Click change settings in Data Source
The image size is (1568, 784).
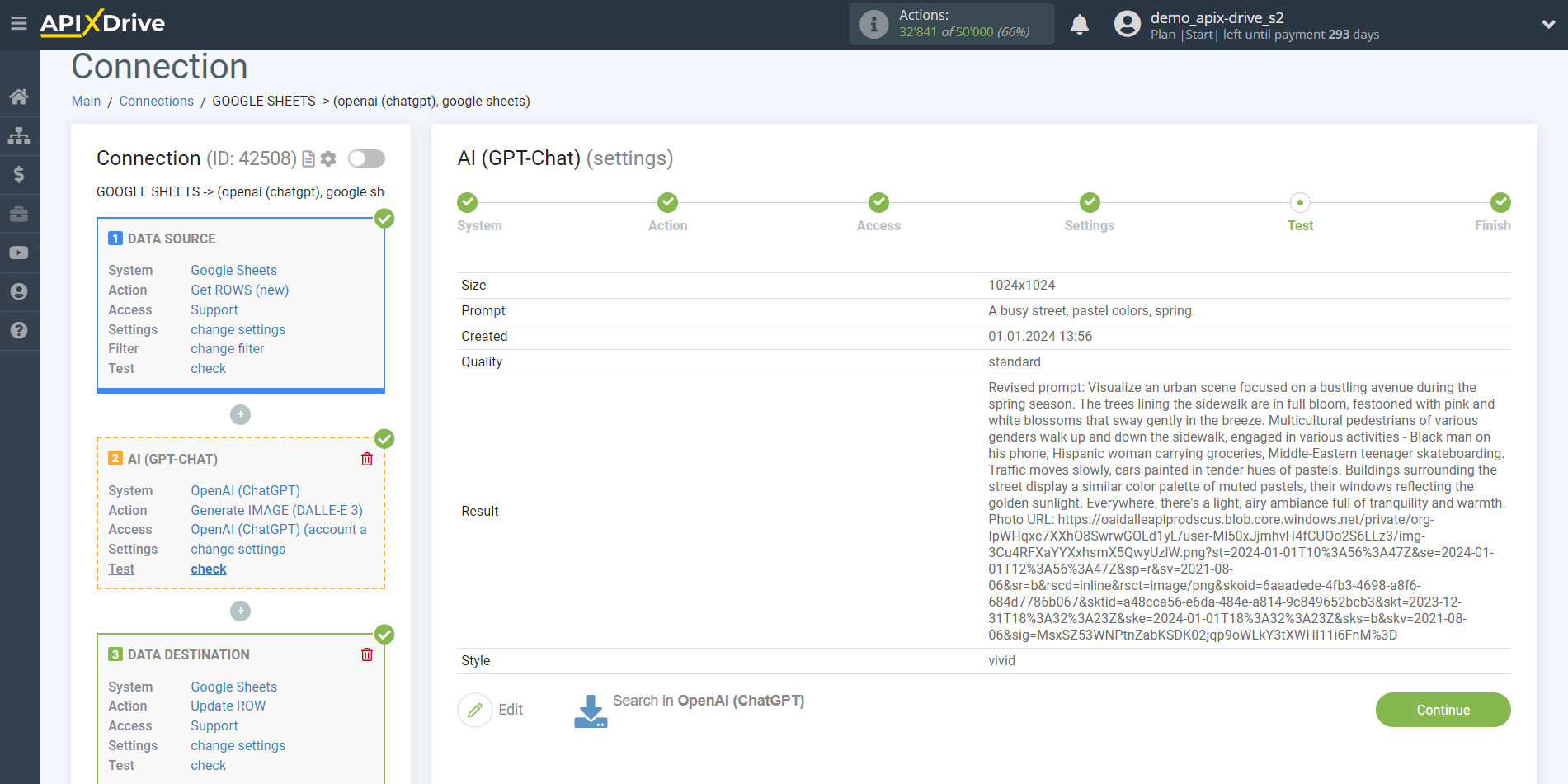238,329
